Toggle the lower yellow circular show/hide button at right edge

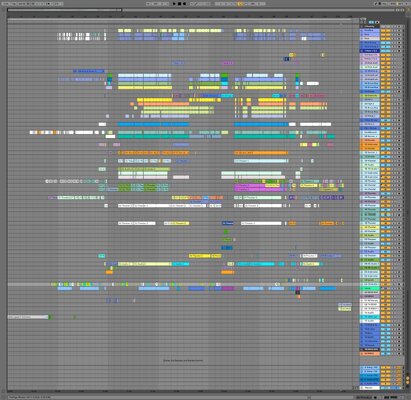[407, 382]
